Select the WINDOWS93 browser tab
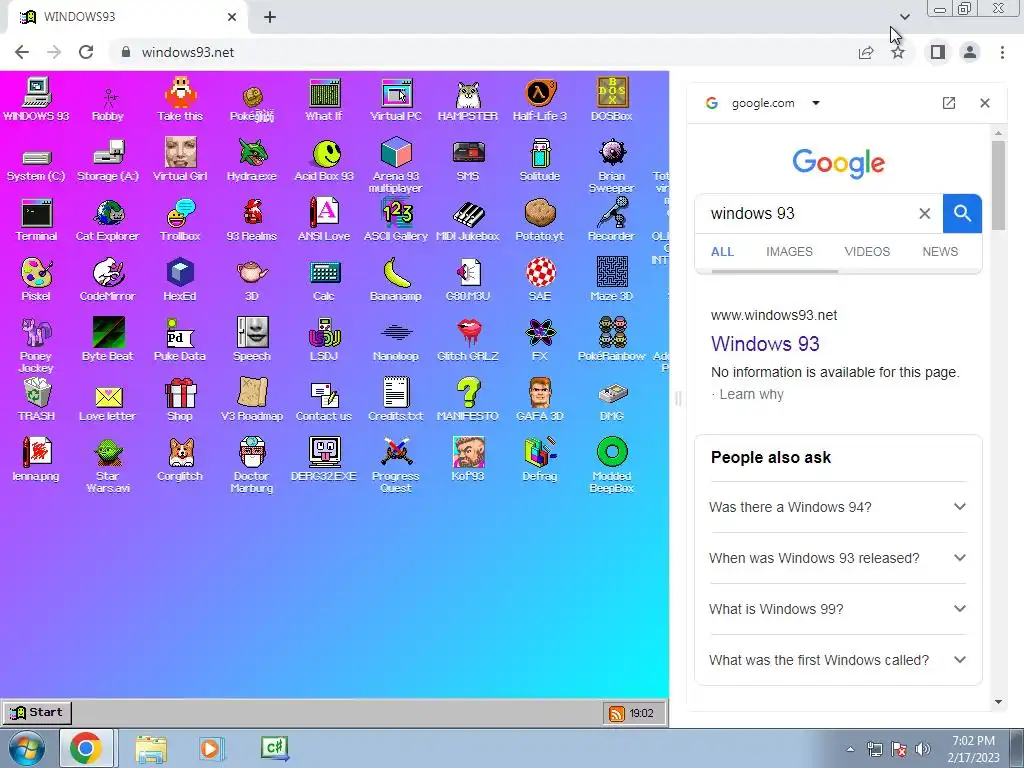The width and height of the screenshot is (1024, 768). [127, 17]
